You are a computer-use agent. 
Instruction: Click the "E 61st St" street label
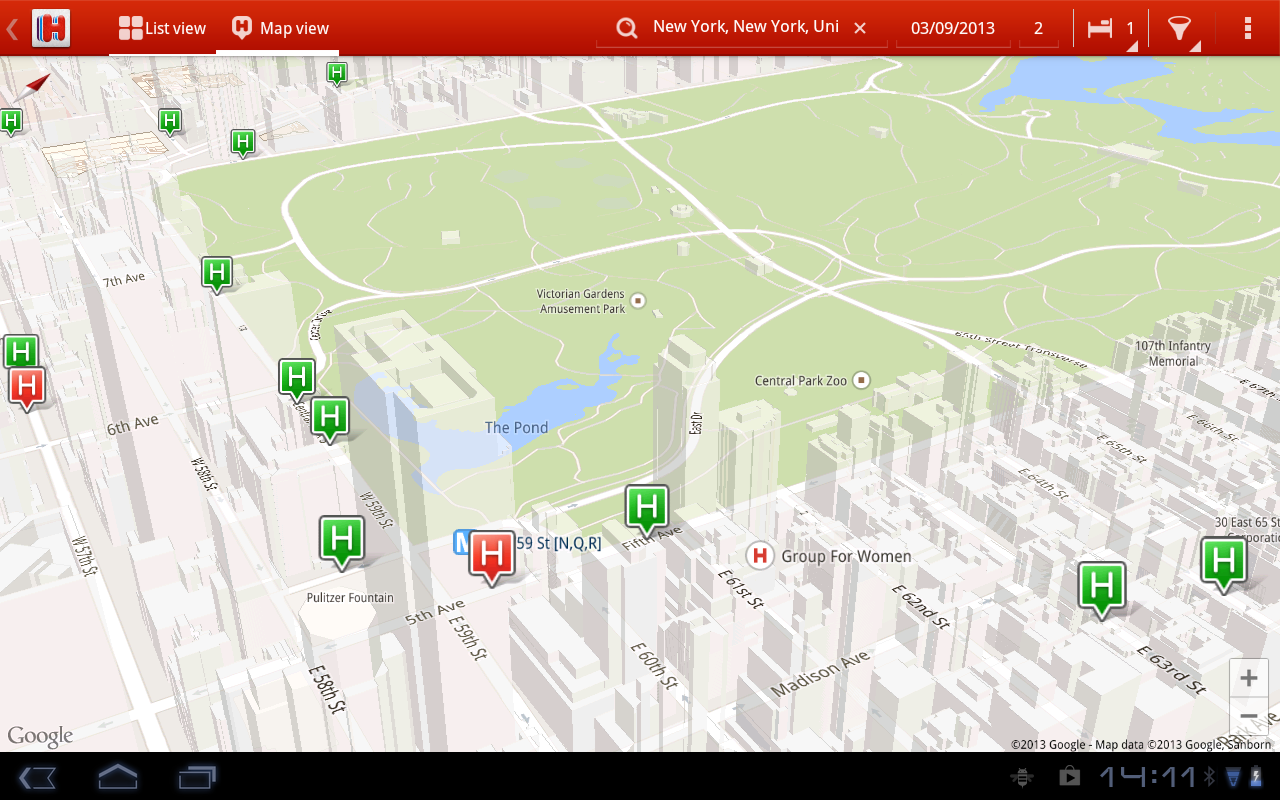pos(740,589)
